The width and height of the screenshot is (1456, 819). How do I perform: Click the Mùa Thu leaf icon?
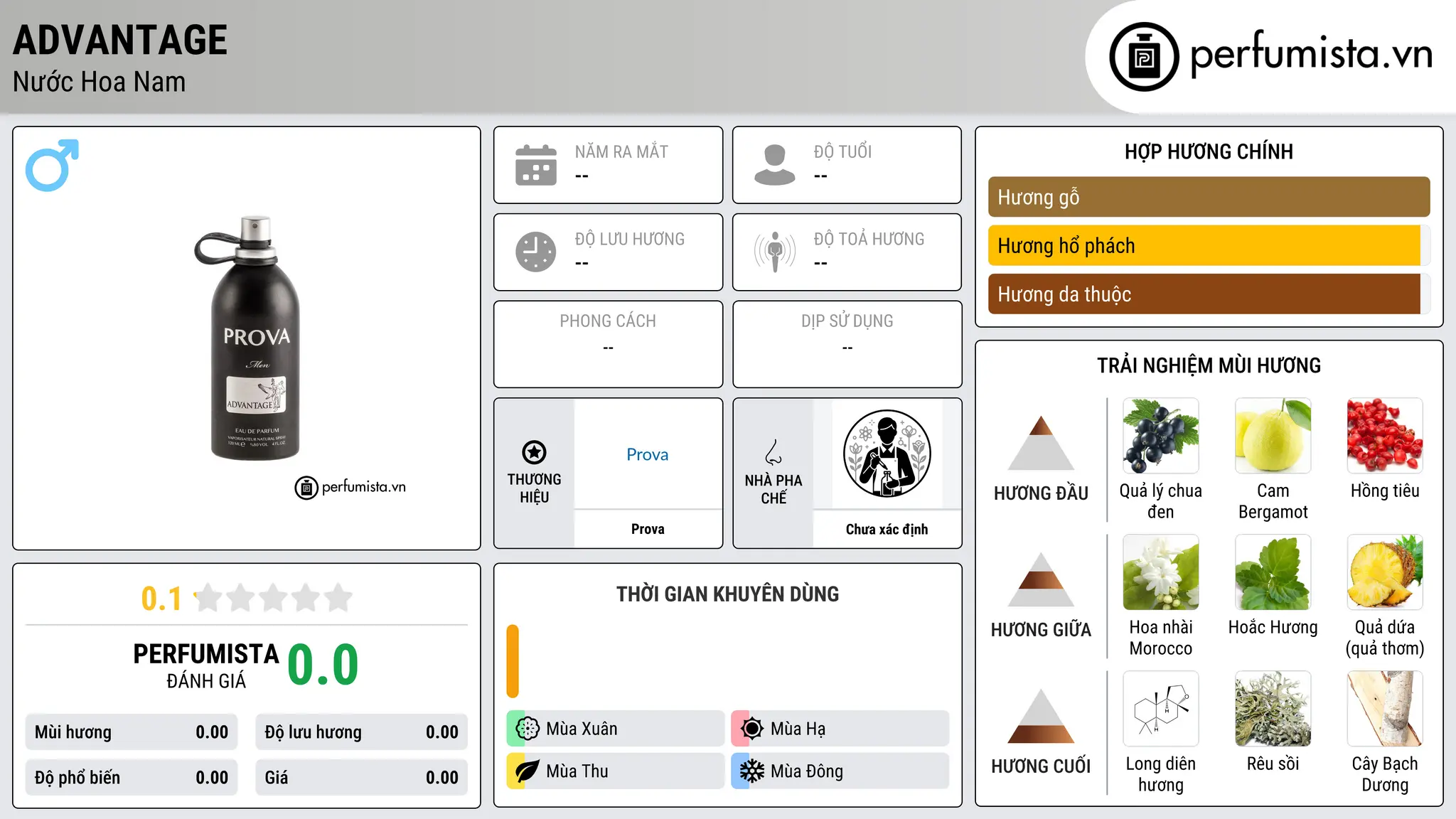pyautogui.click(x=528, y=771)
